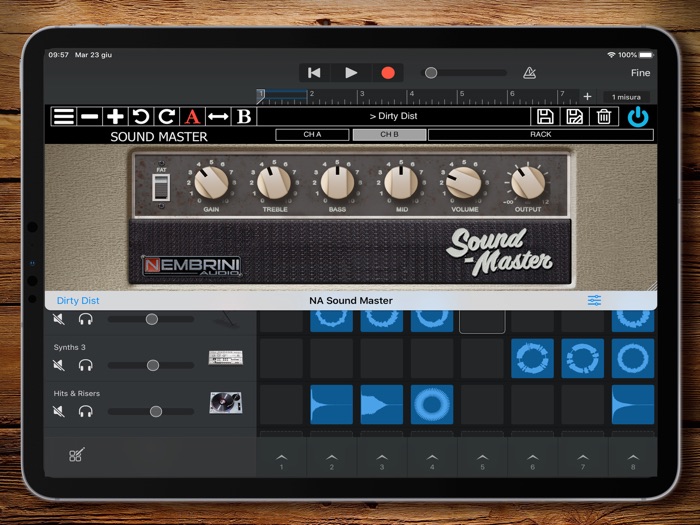This screenshot has height=525, width=700.
Task: Copy settings between A and B
Action: (218, 117)
